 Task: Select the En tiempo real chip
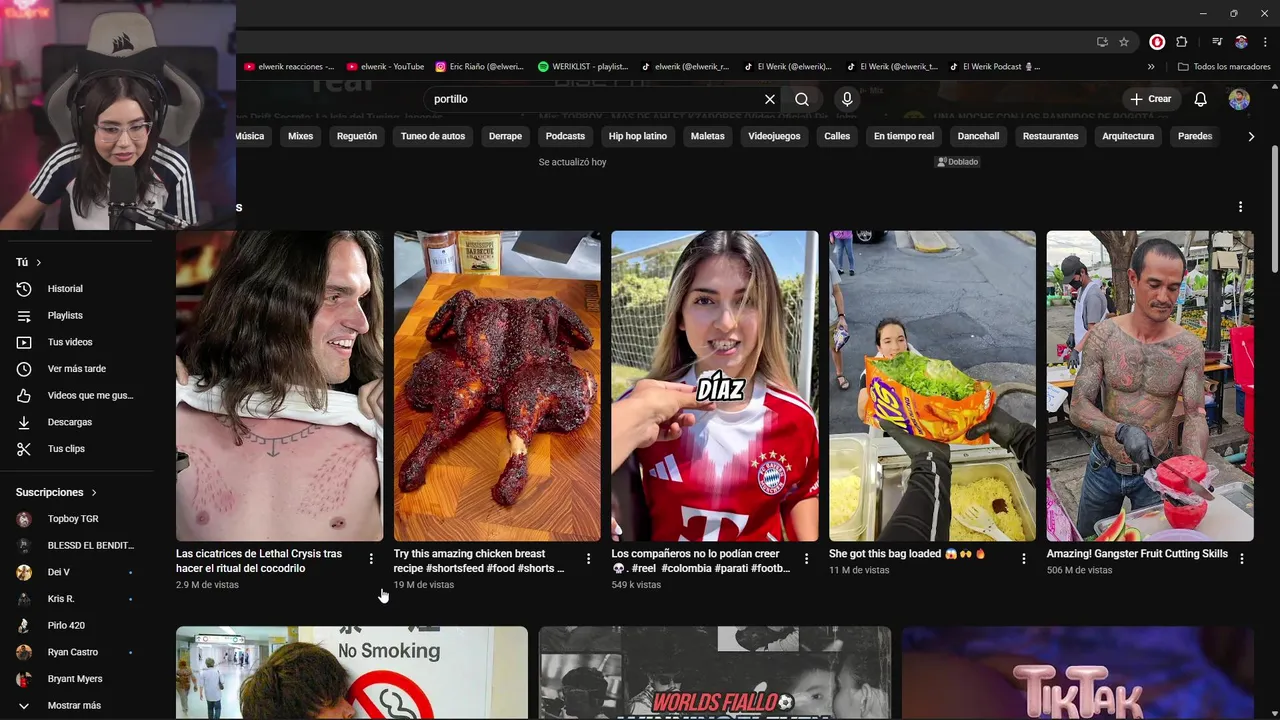click(x=904, y=136)
